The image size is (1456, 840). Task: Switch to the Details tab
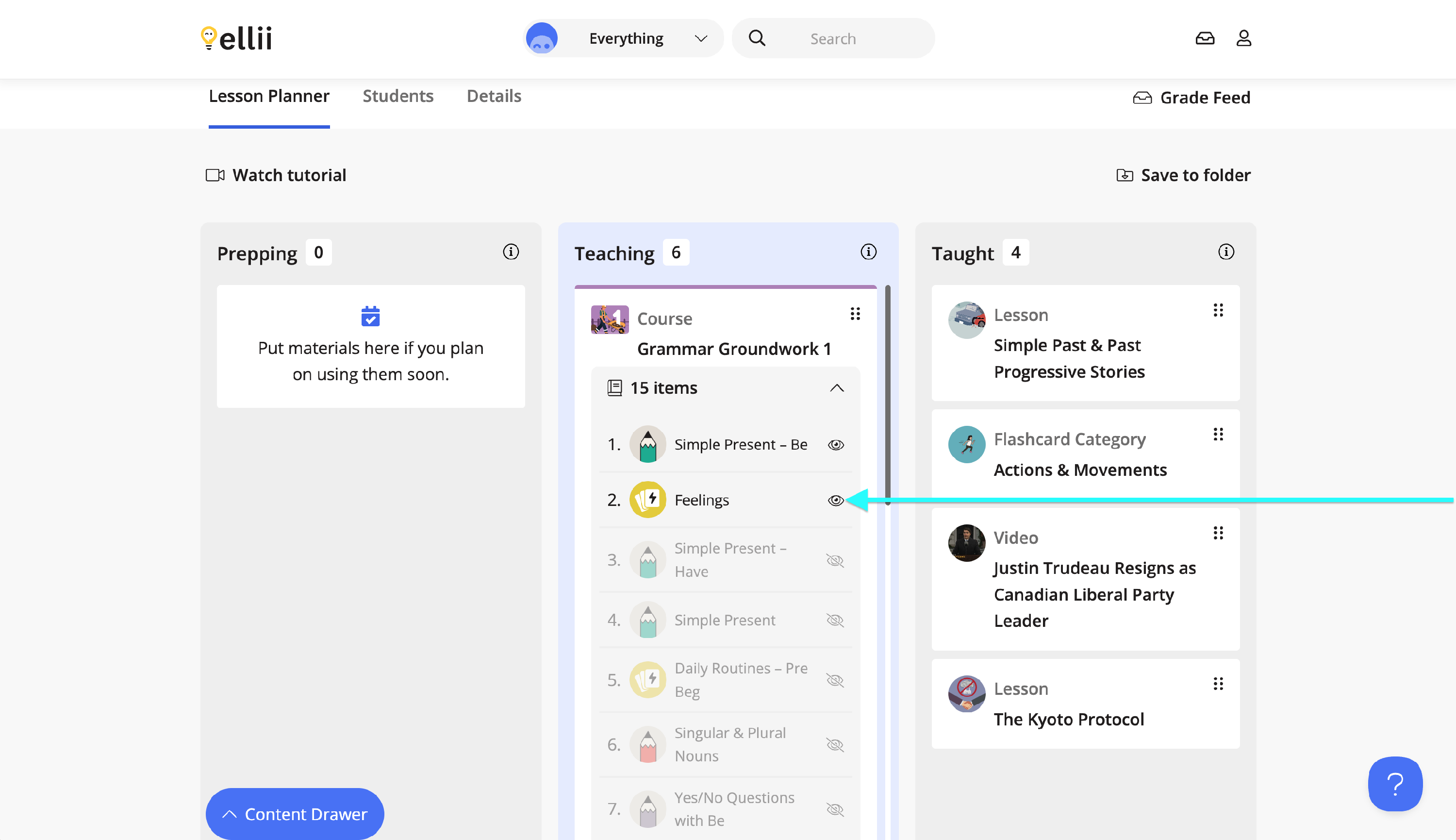(x=494, y=96)
